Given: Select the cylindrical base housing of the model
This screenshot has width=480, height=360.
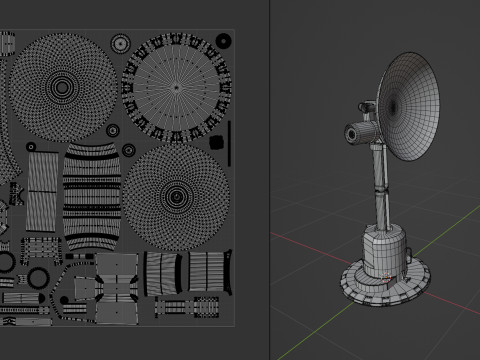Looking at the screenshot, I should (385, 252).
